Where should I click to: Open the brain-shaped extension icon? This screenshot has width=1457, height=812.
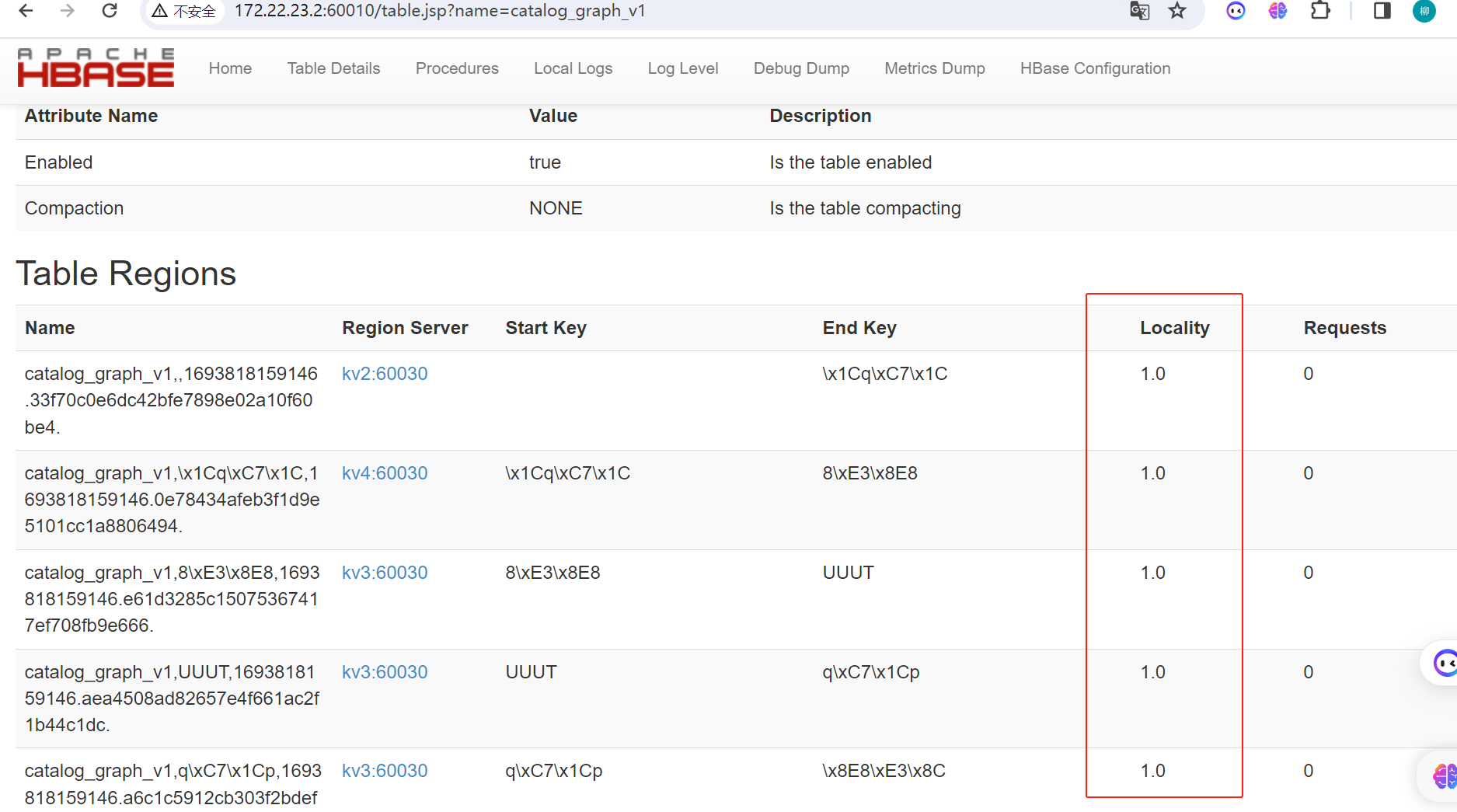tap(1277, 11)
